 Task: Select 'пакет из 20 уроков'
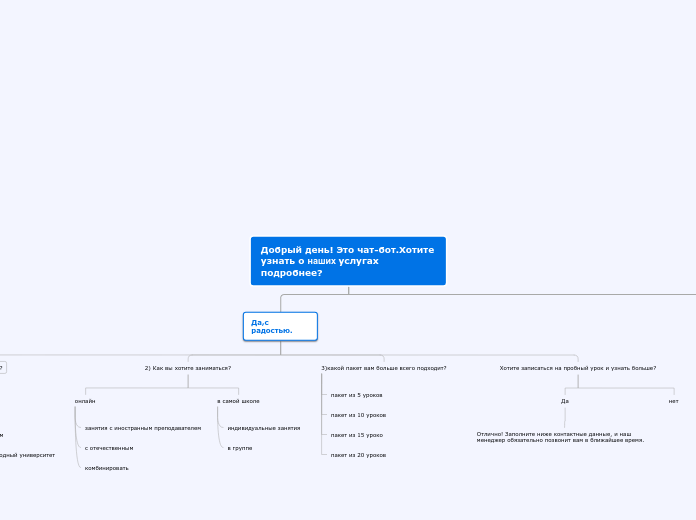tap(358, 455)
